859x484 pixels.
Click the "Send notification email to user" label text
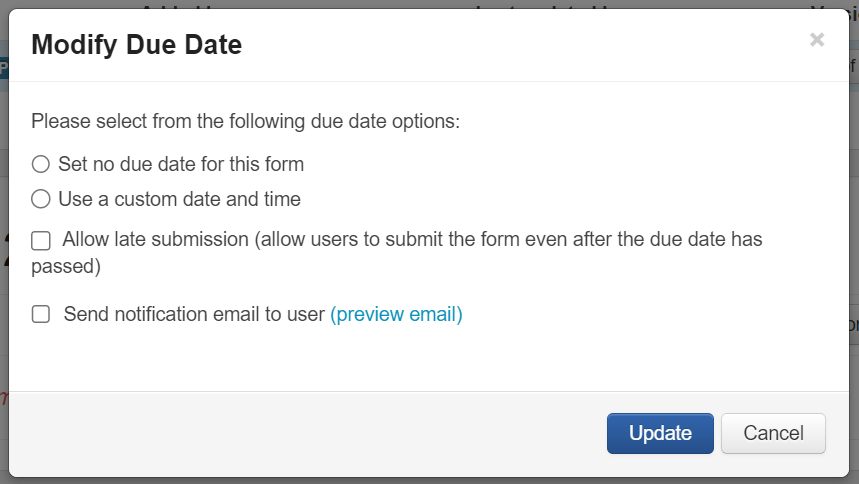pos(195,314)
